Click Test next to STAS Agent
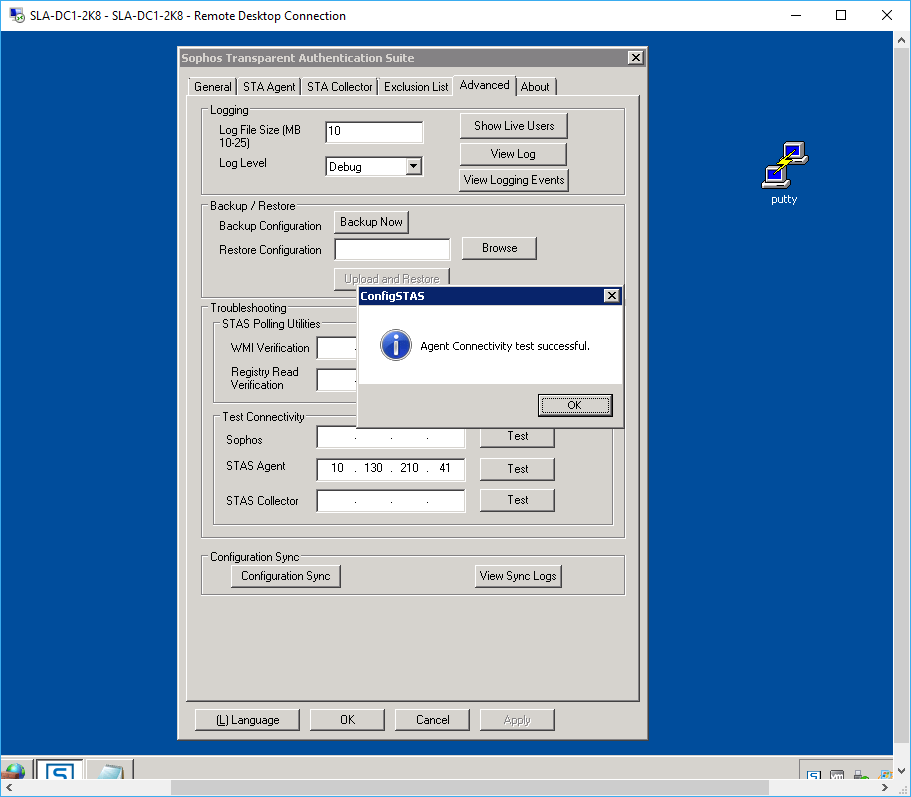911x797 pixels. click(x=517, y=469)
